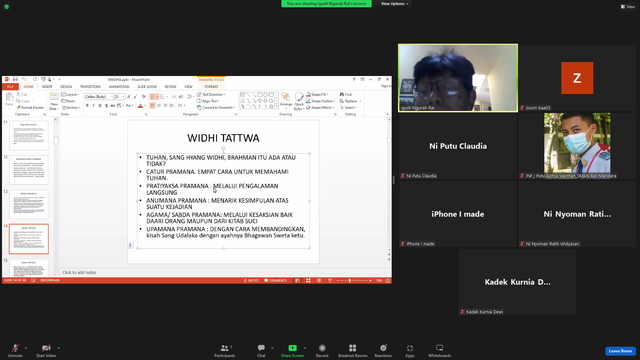Click Format Painter
This screenshot has width=640, height=360.
(30, 107)
